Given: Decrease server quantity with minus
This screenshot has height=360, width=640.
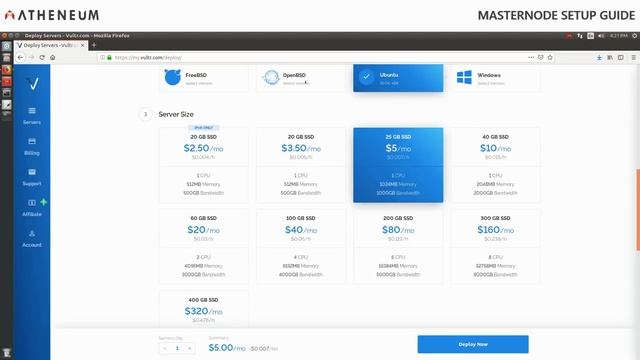Looking at the screenshot, I should click(x=165, y=348).
